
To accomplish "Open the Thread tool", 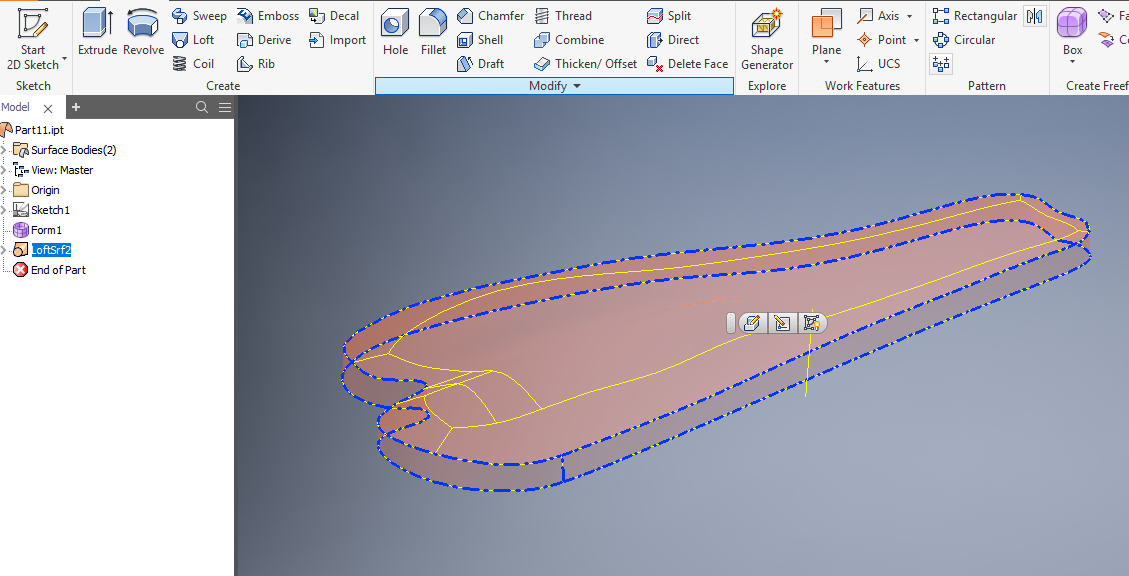I will [564, 15].
